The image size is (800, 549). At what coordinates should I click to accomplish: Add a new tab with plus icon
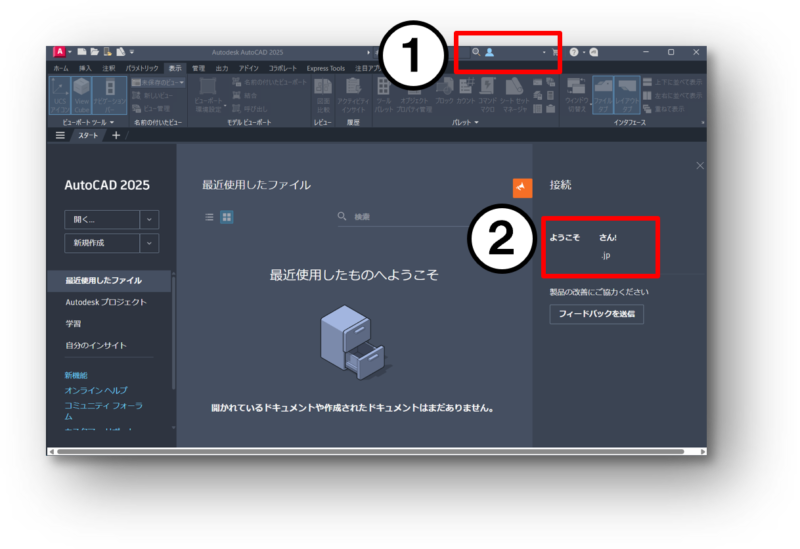116,135
